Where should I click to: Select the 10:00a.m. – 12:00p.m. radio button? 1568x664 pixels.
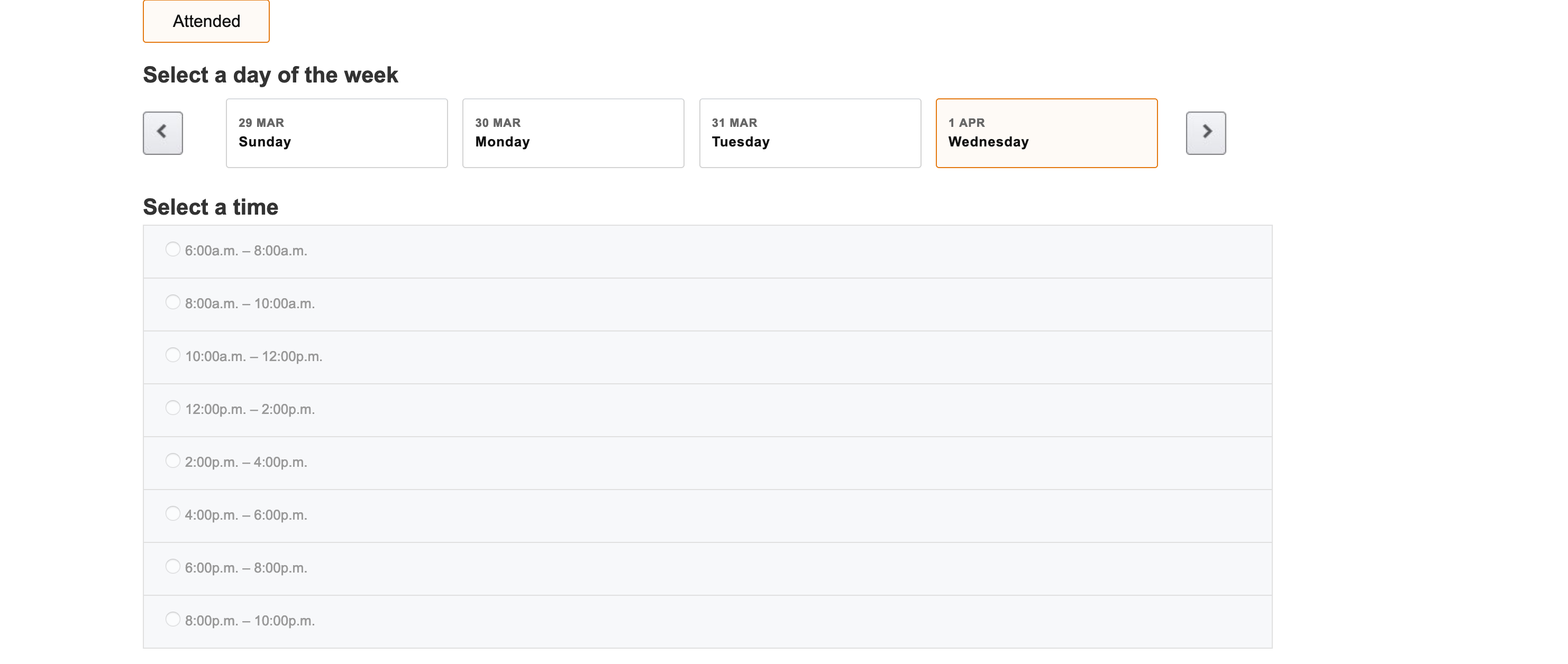[x=173, y=355]
